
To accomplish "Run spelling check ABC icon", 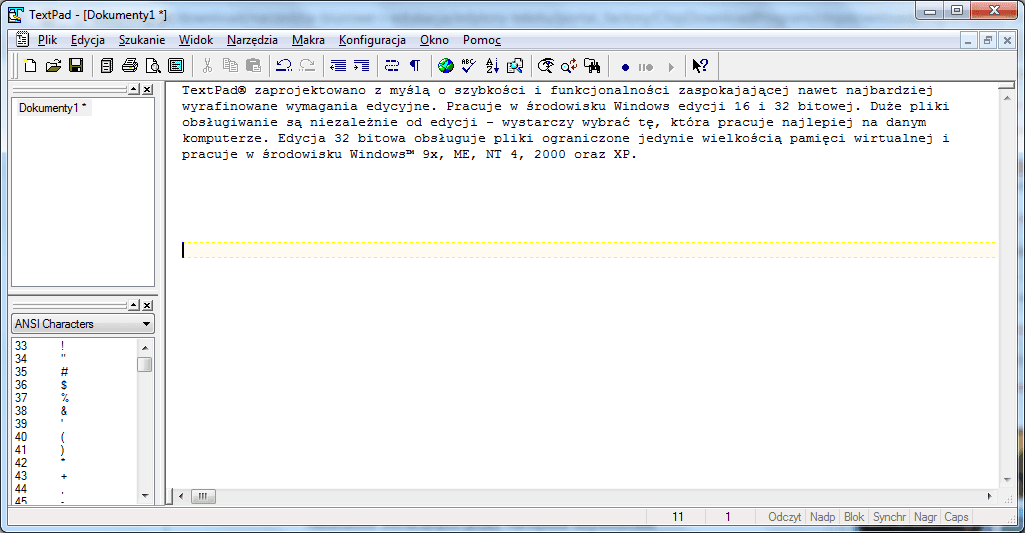I will [x=469, y=65].
